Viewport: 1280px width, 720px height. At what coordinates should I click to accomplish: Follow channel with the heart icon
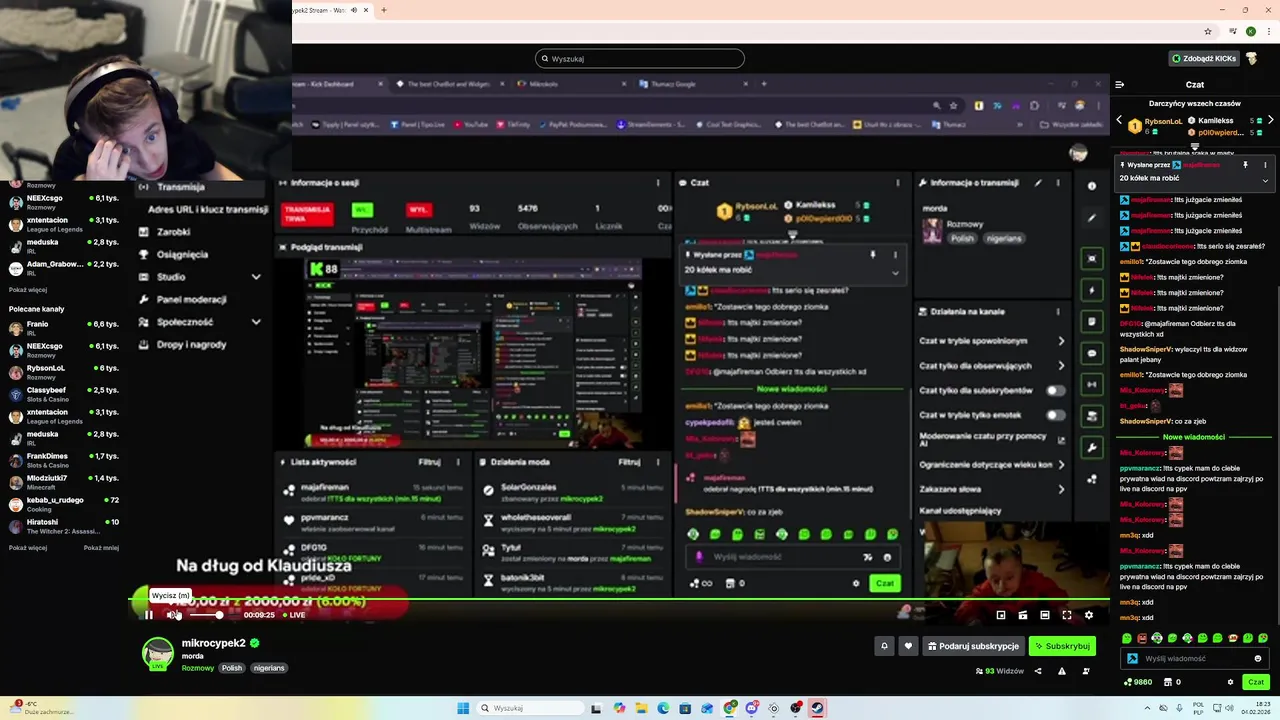(x=908, y=646)
